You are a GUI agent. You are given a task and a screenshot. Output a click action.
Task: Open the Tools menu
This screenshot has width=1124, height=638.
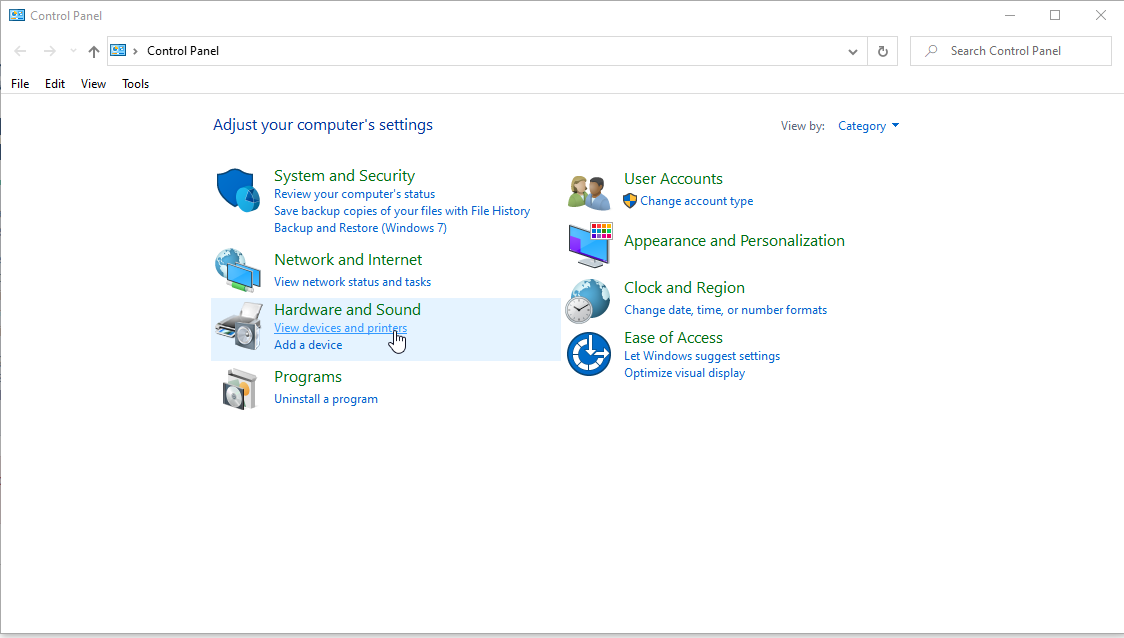135,84
